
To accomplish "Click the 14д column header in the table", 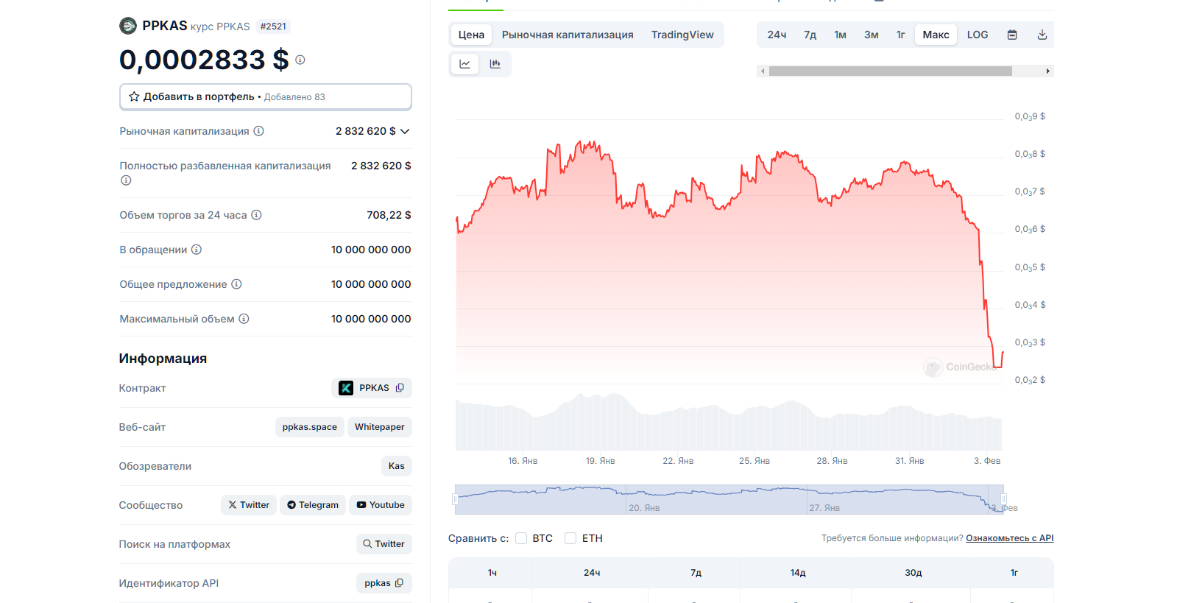I will click(798, 573).
